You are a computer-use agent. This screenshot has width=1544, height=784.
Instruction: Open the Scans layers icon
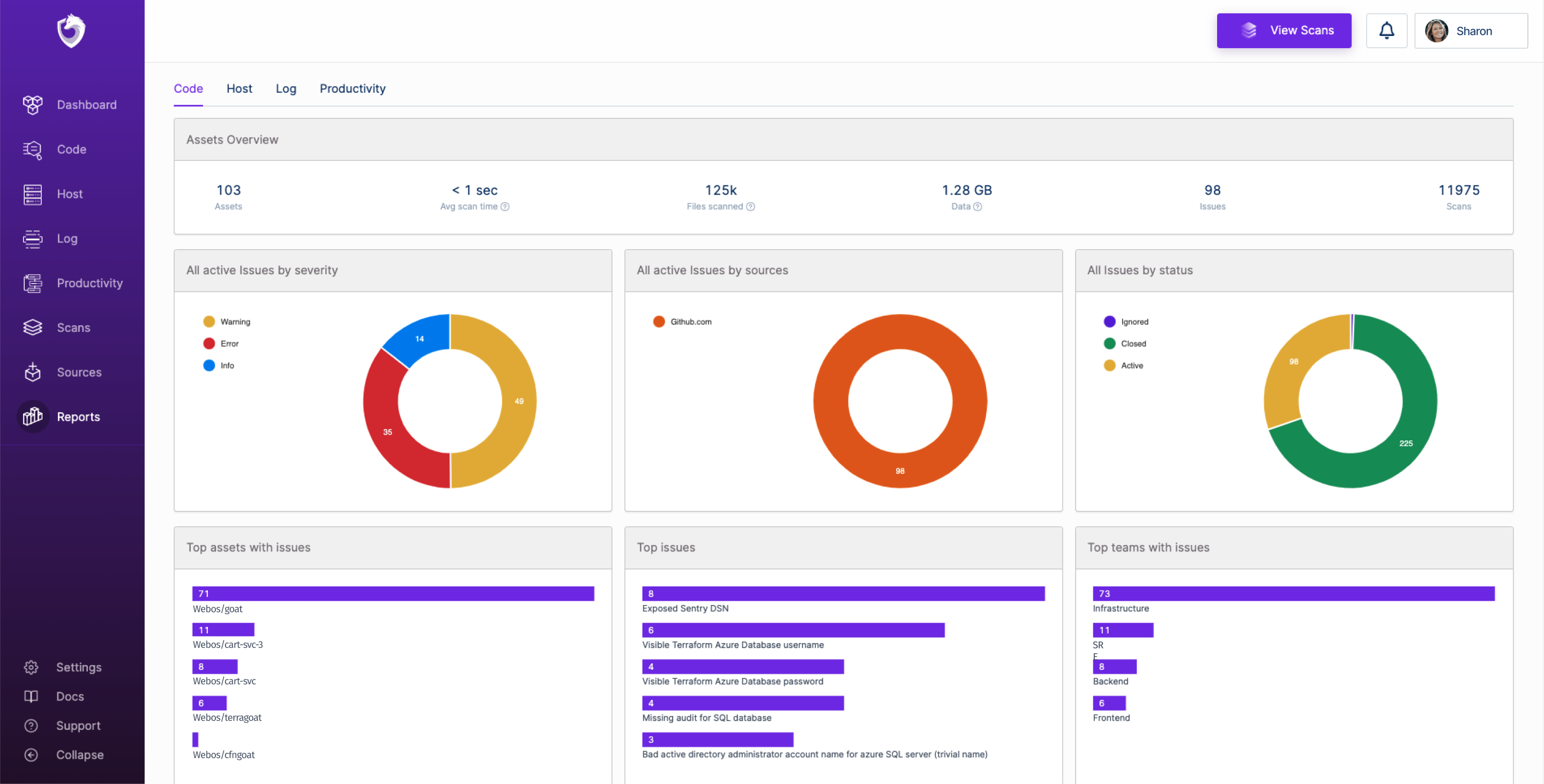click(x=32, y=327)
